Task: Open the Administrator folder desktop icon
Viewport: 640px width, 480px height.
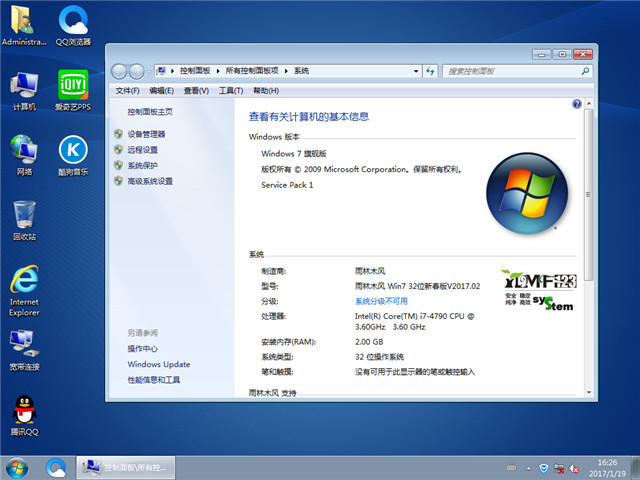Action: click(x=24, y=25)
